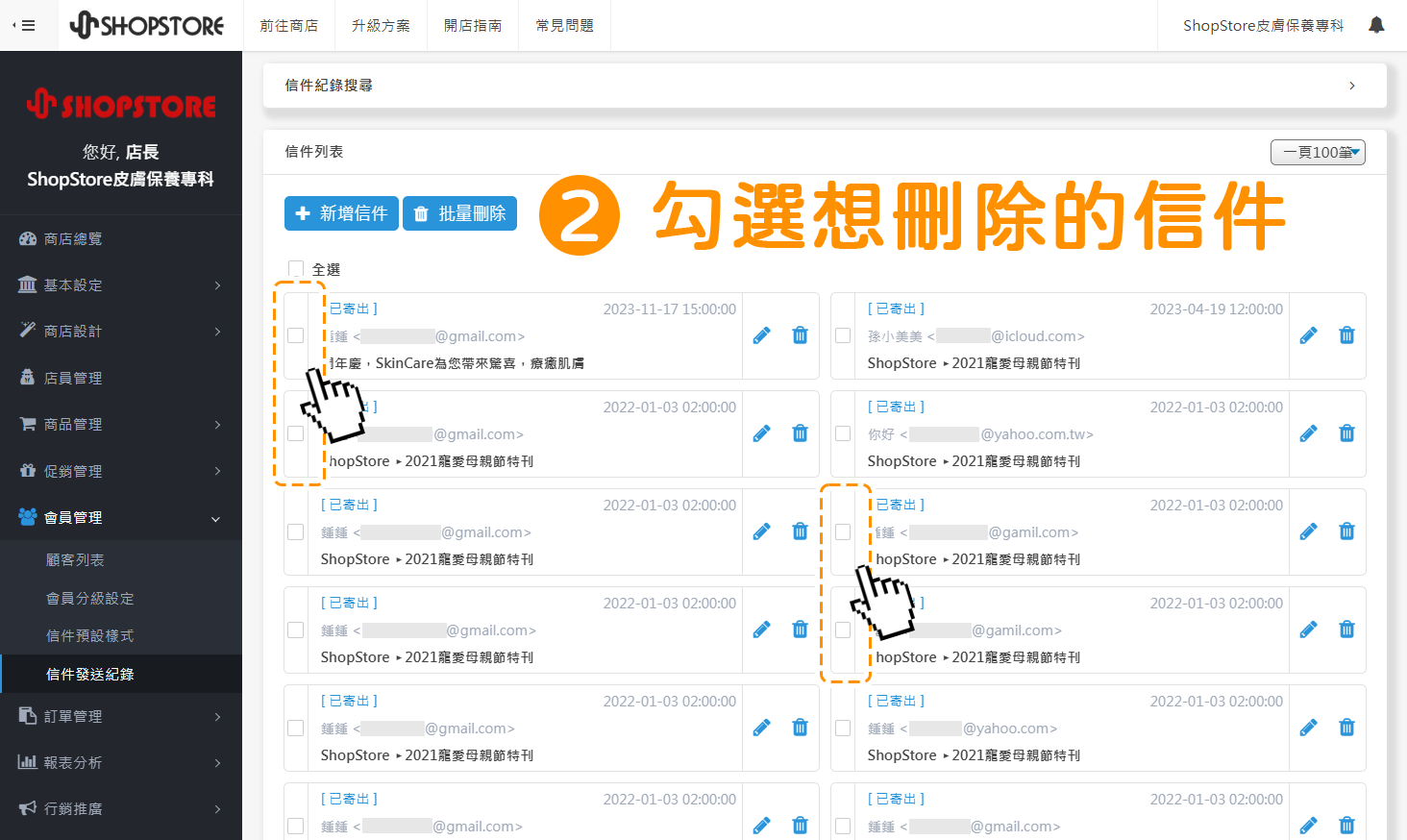Go to ShopStore logo in top bar

(147, 25)
